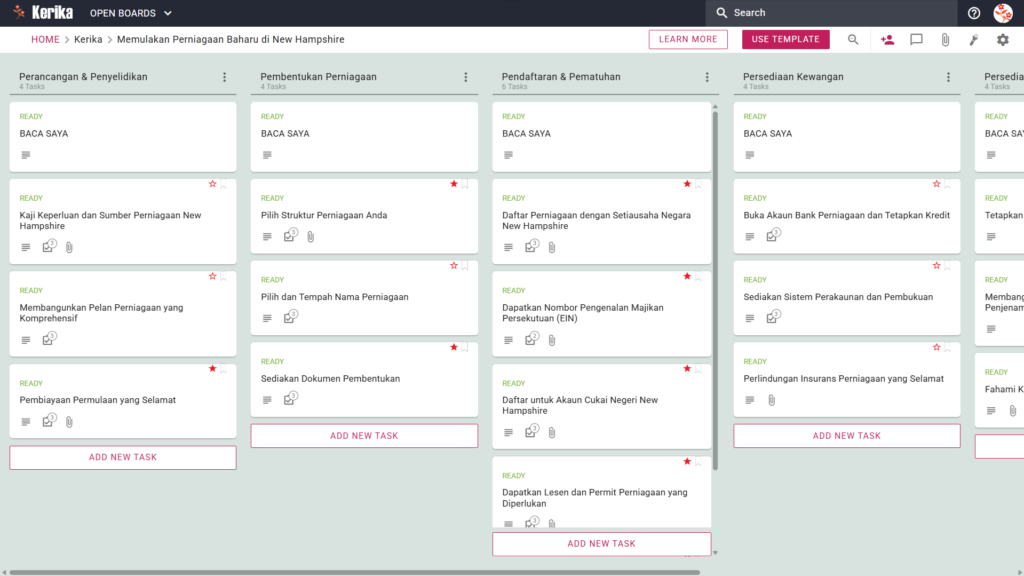Viewport: 1024px width, 576px height.
Task: Toggle star on Daftar Perniagaan dengan Setiausaha card
Action: (687, 184)
